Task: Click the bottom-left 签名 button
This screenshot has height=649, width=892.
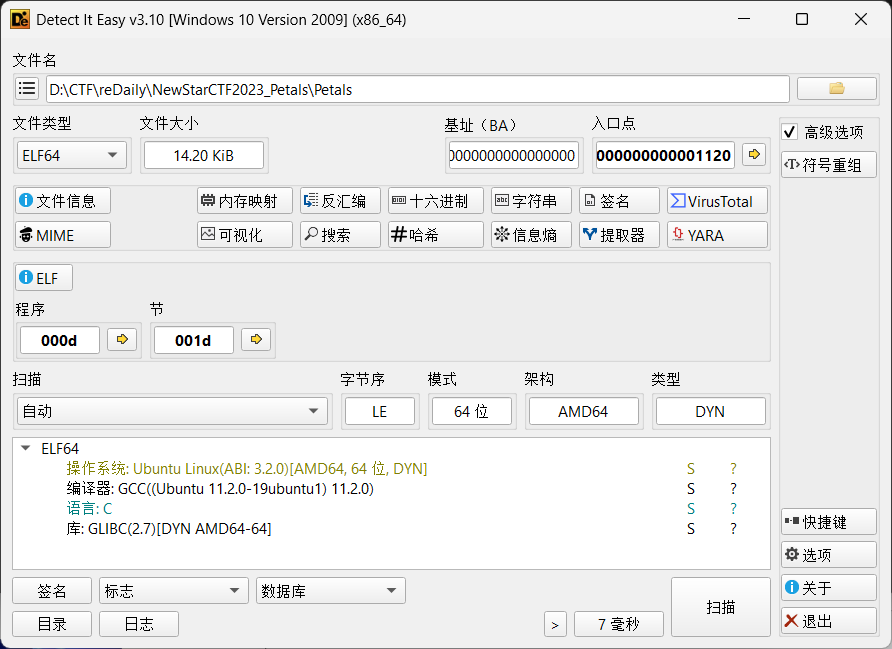Action: [52, 591]
